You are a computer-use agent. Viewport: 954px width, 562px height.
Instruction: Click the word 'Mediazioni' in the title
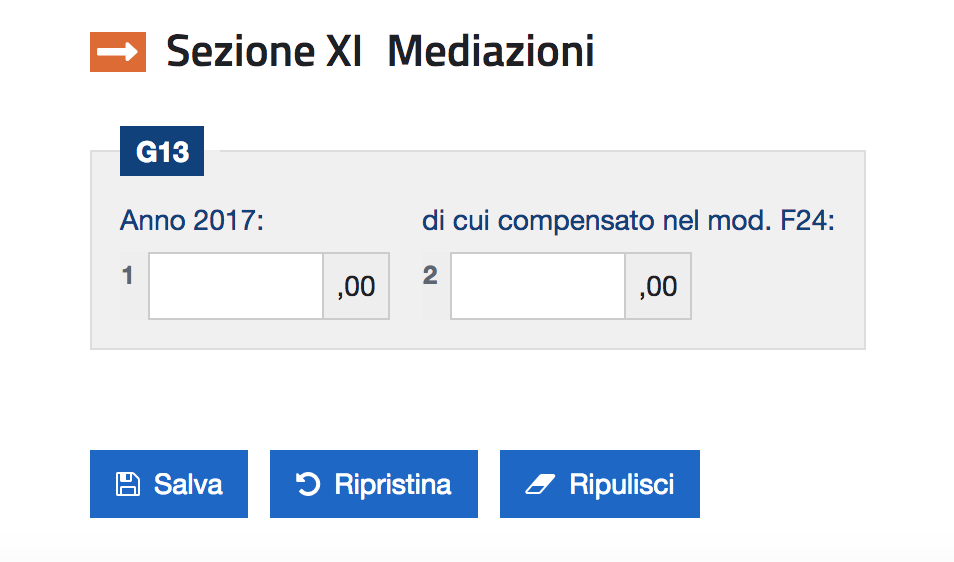click(490, 52)
